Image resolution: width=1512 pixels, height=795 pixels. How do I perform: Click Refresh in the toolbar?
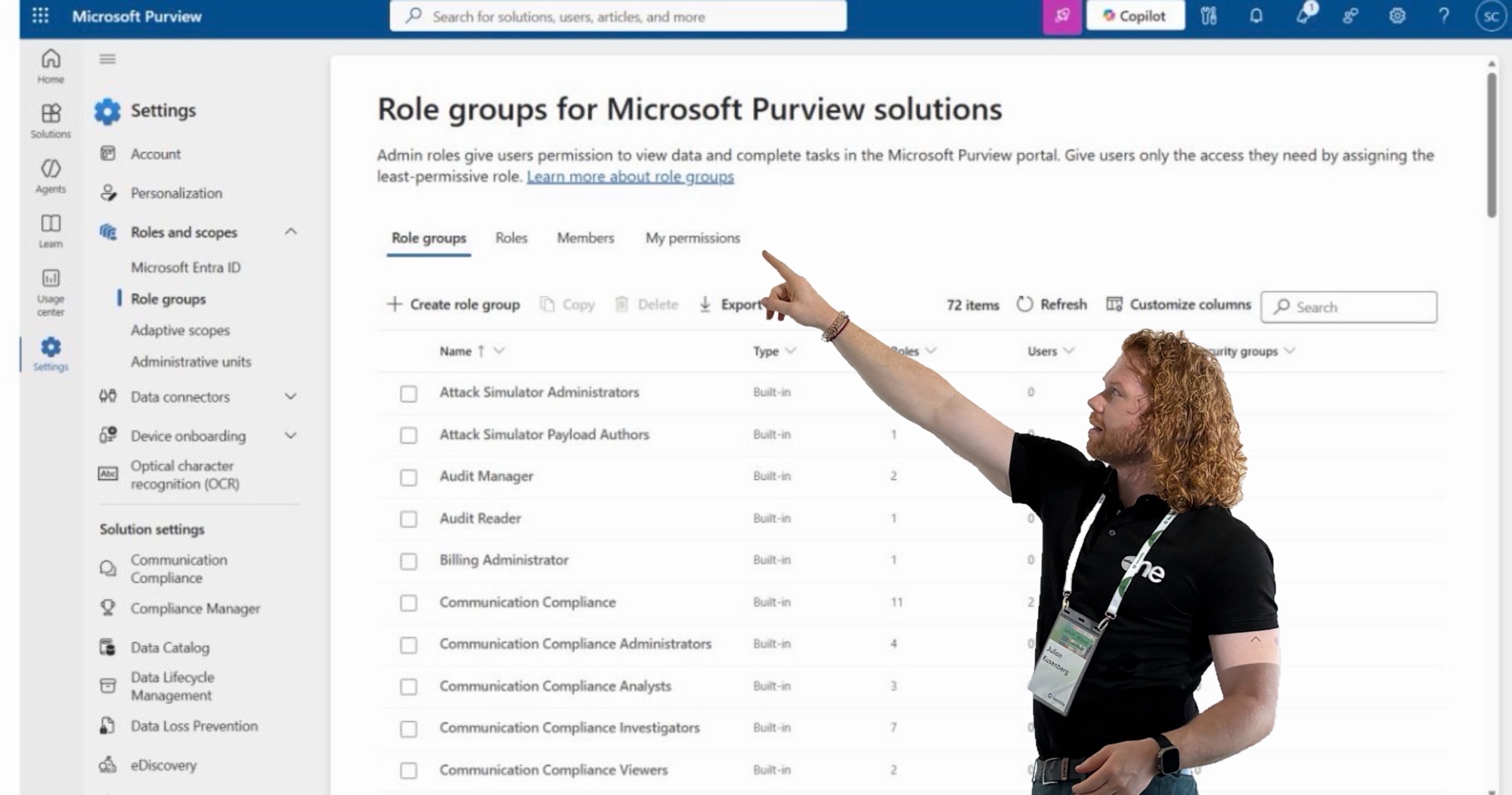tap(1052, 305)
